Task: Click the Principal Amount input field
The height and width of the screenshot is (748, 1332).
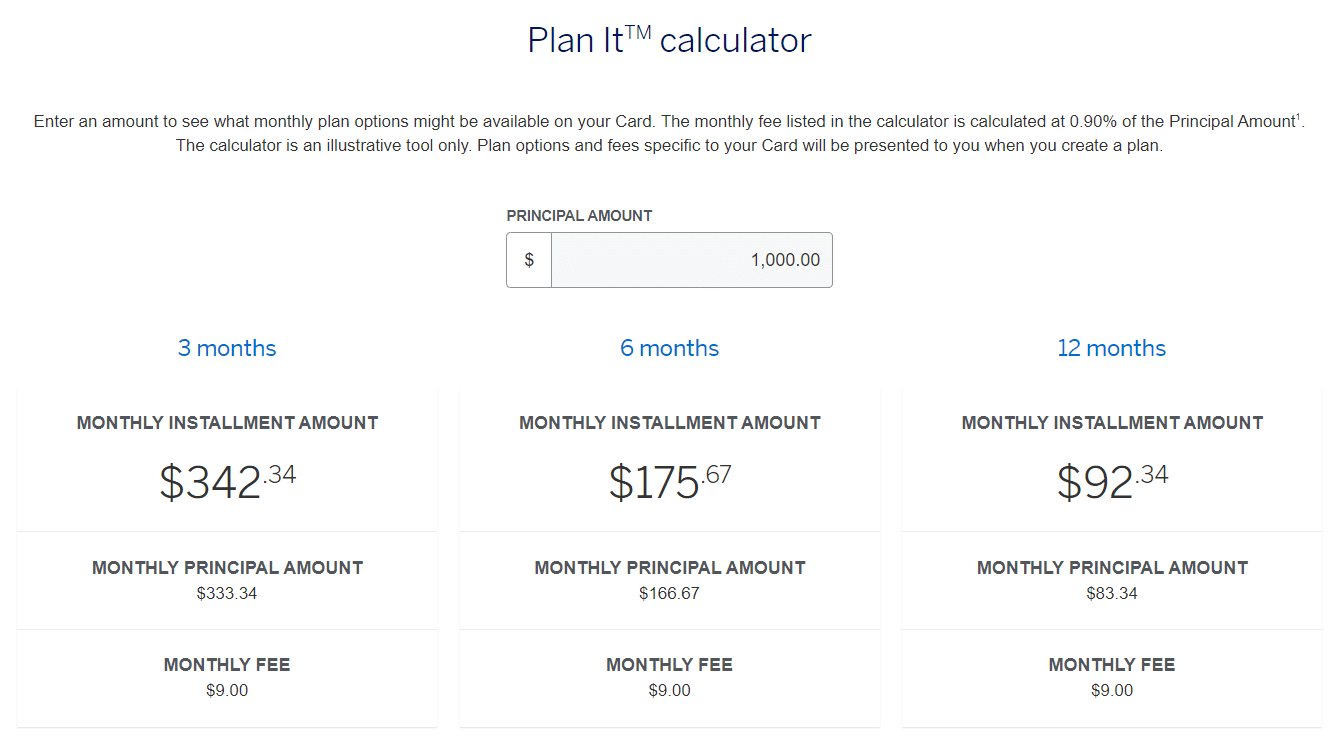Action: coord(691,260)
